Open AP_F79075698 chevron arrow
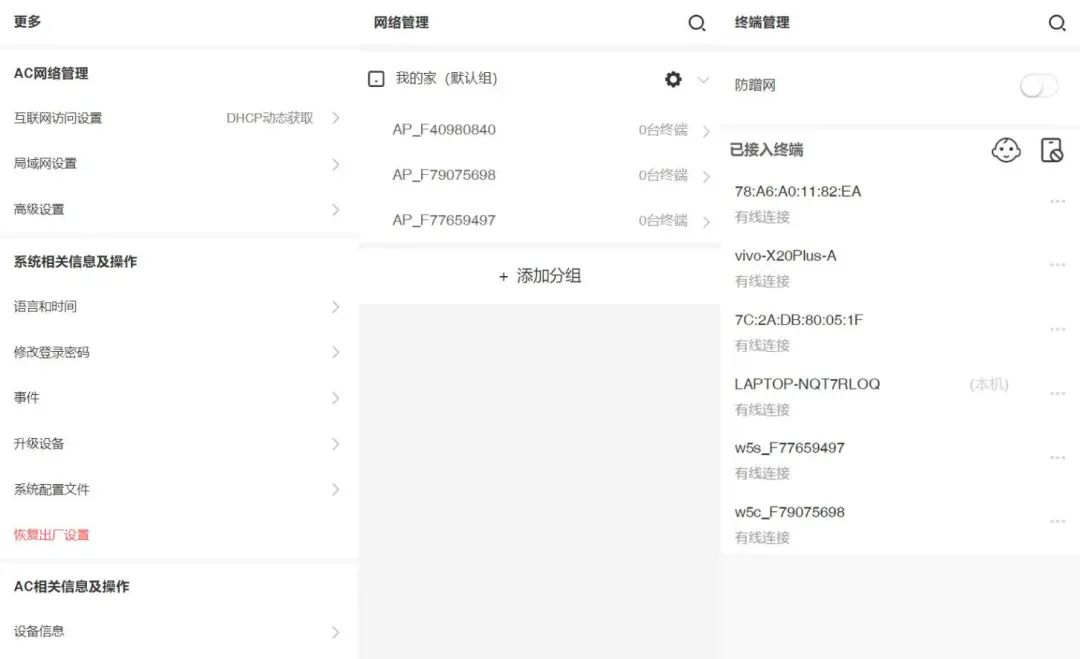1080x659 pixels. pyautogui.click(x=706, y=176)
